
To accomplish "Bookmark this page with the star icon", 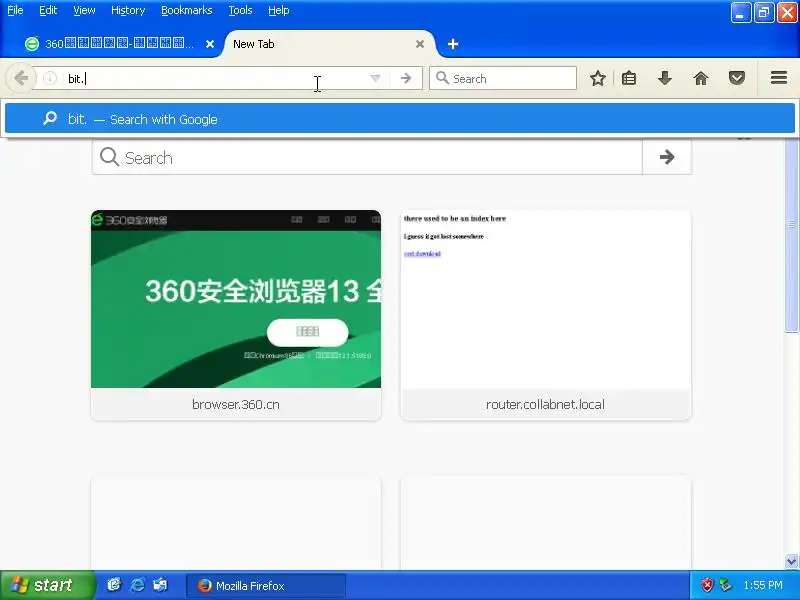I will pyautogui.click(x=597, y=78).
